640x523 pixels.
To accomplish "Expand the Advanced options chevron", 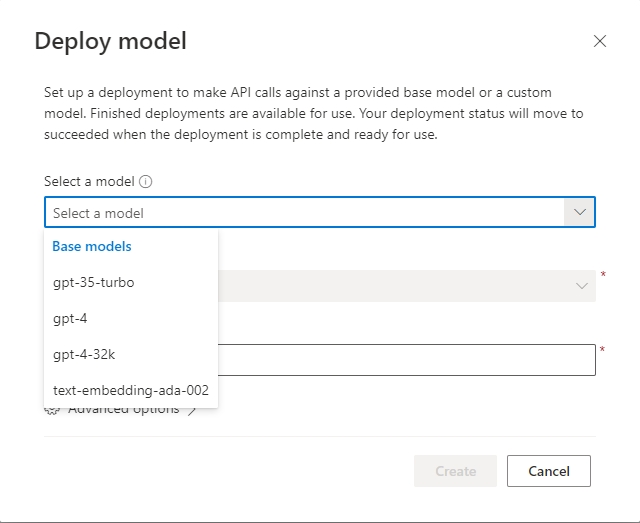I will tap(192, 410).
